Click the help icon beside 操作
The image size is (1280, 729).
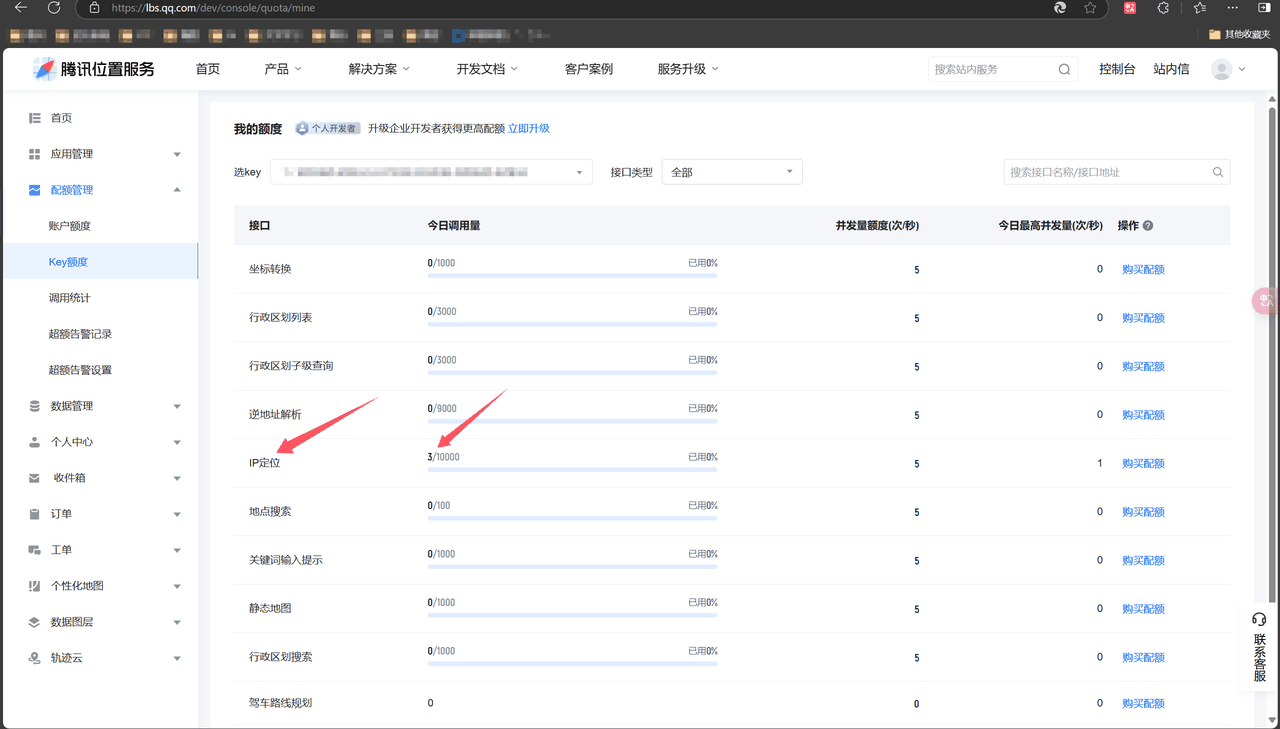[1148, 226]
